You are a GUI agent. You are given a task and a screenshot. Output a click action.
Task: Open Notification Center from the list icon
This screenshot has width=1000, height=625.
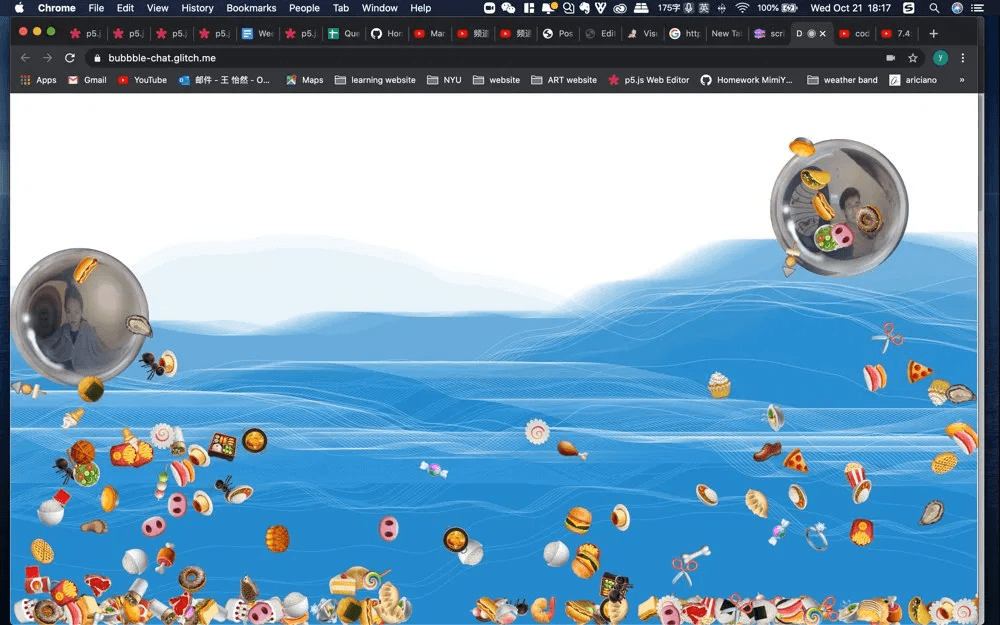coord(976,8)
